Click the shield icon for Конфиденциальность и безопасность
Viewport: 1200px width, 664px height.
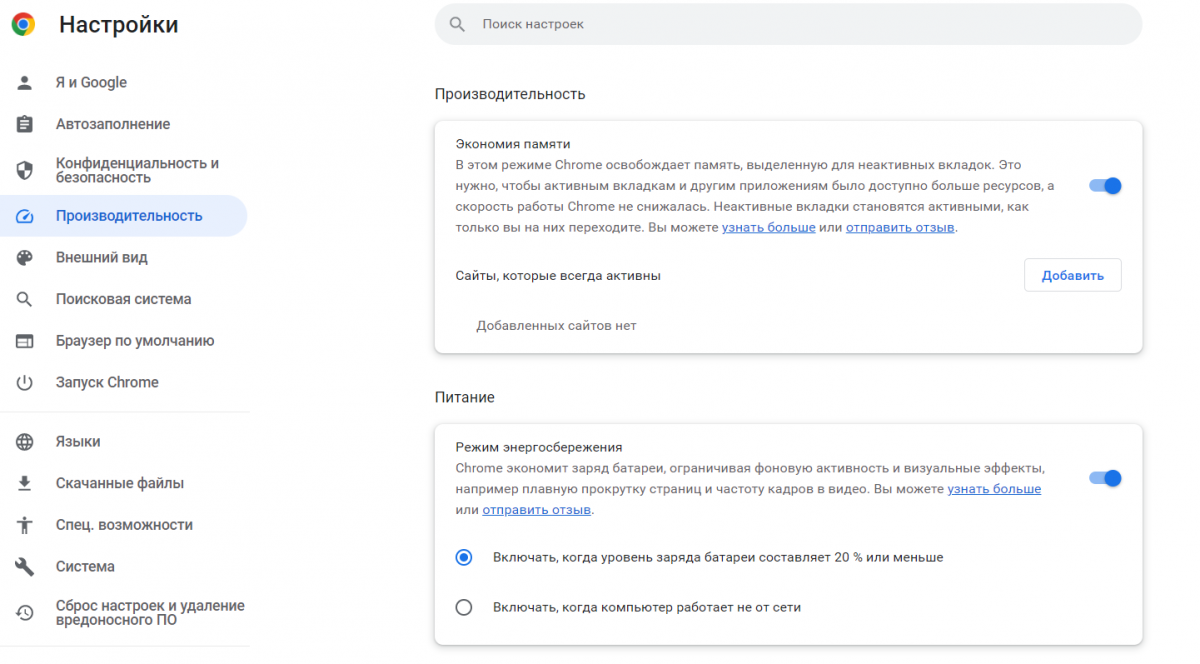25,170
